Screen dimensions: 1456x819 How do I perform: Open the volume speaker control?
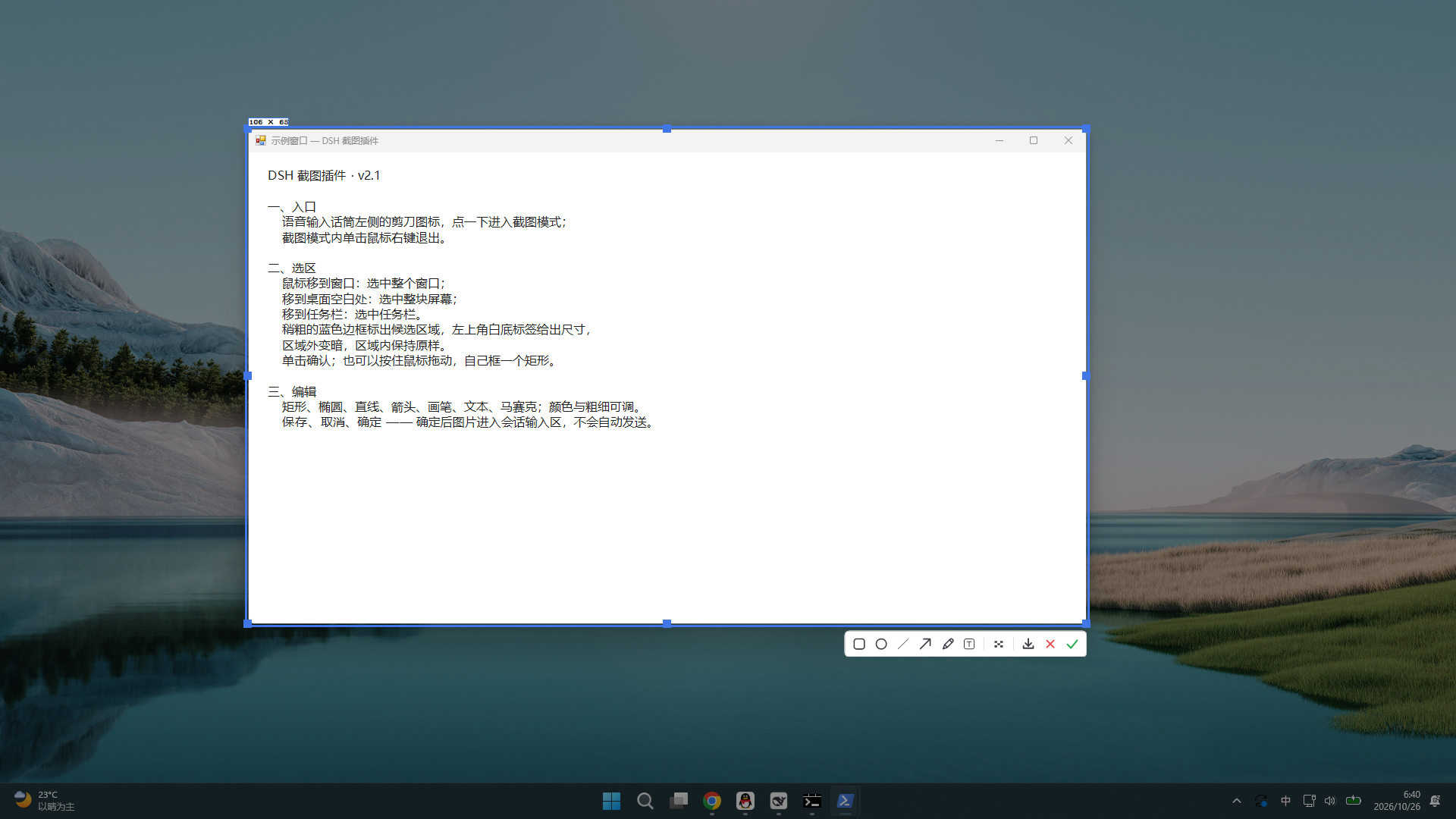pyautogui.click(x=1330, y=801)
